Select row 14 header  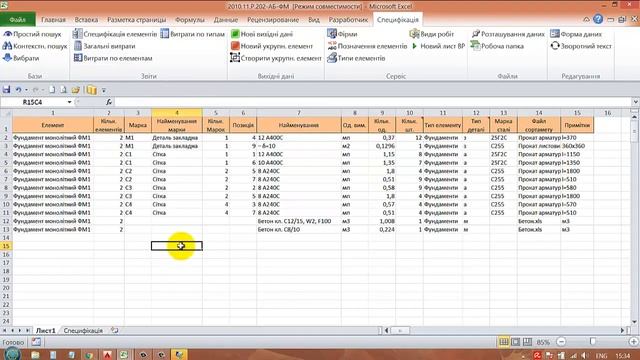coord(6,238)
